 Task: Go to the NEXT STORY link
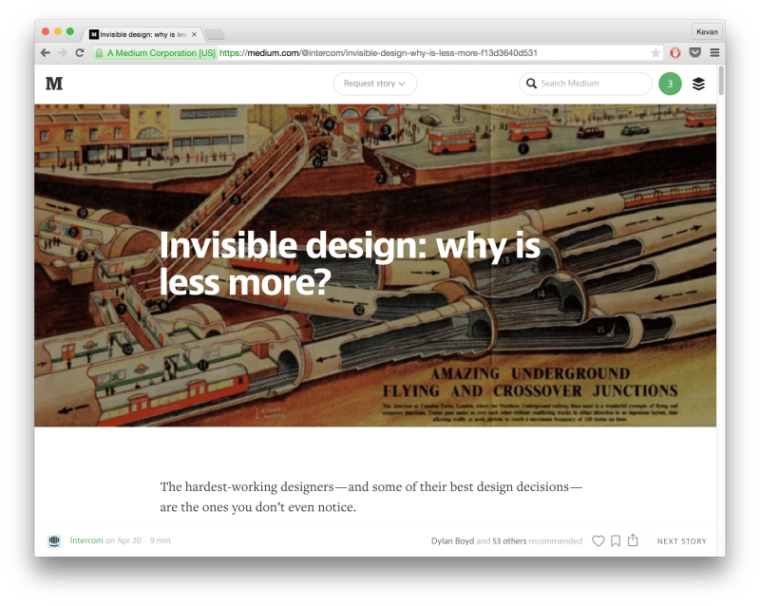681,541
